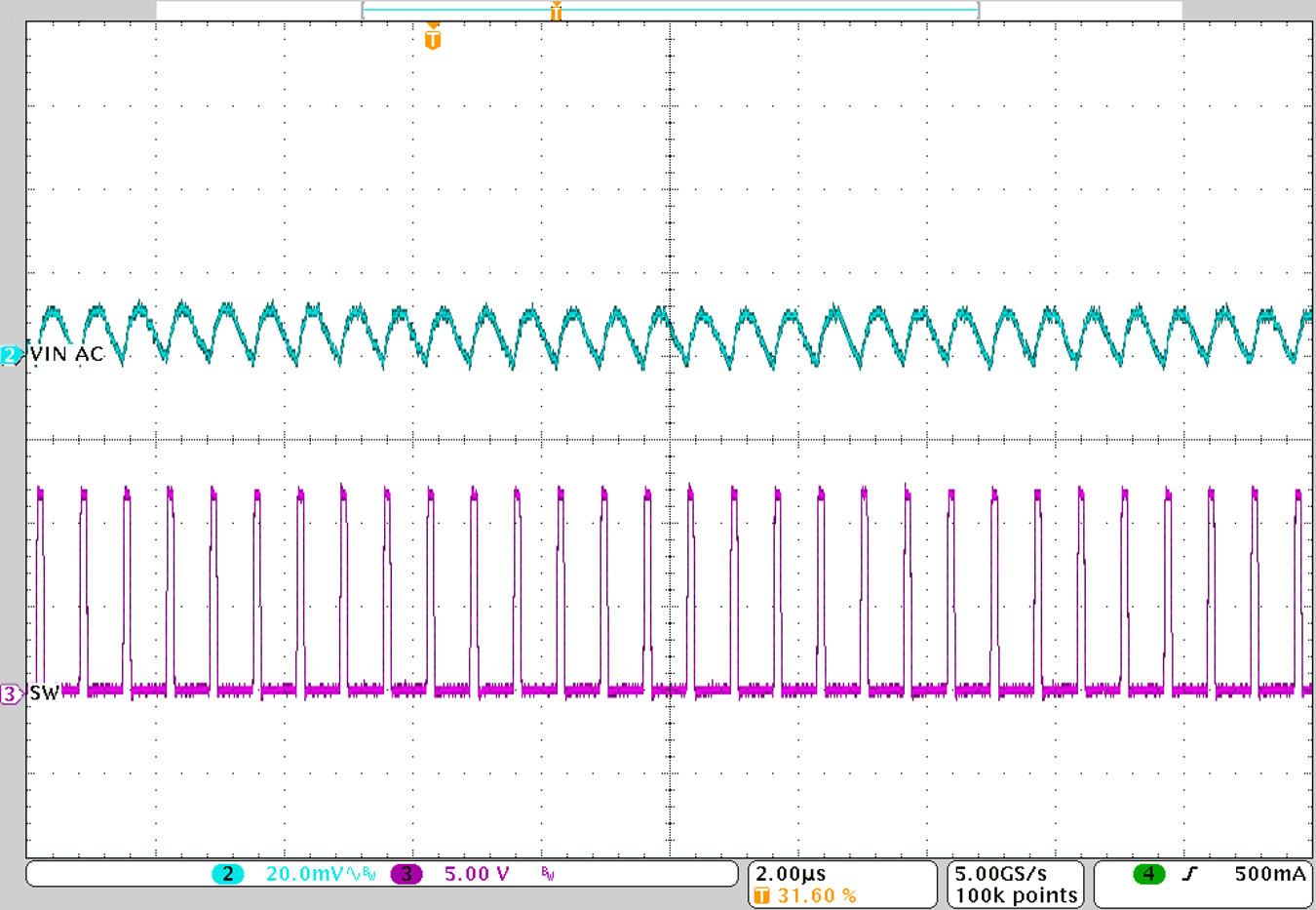Select the cyan Channel 2 badge

click(x=227, y=874)
